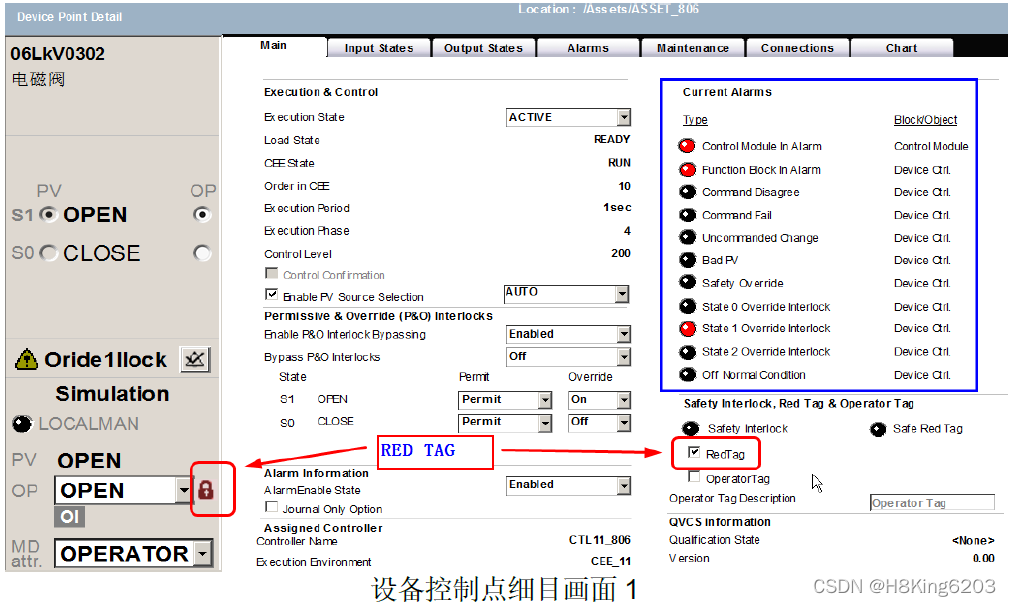This screenshot has height=606, width=1011.
Task: Switch to the Maintenance tab
Action: 692,48
